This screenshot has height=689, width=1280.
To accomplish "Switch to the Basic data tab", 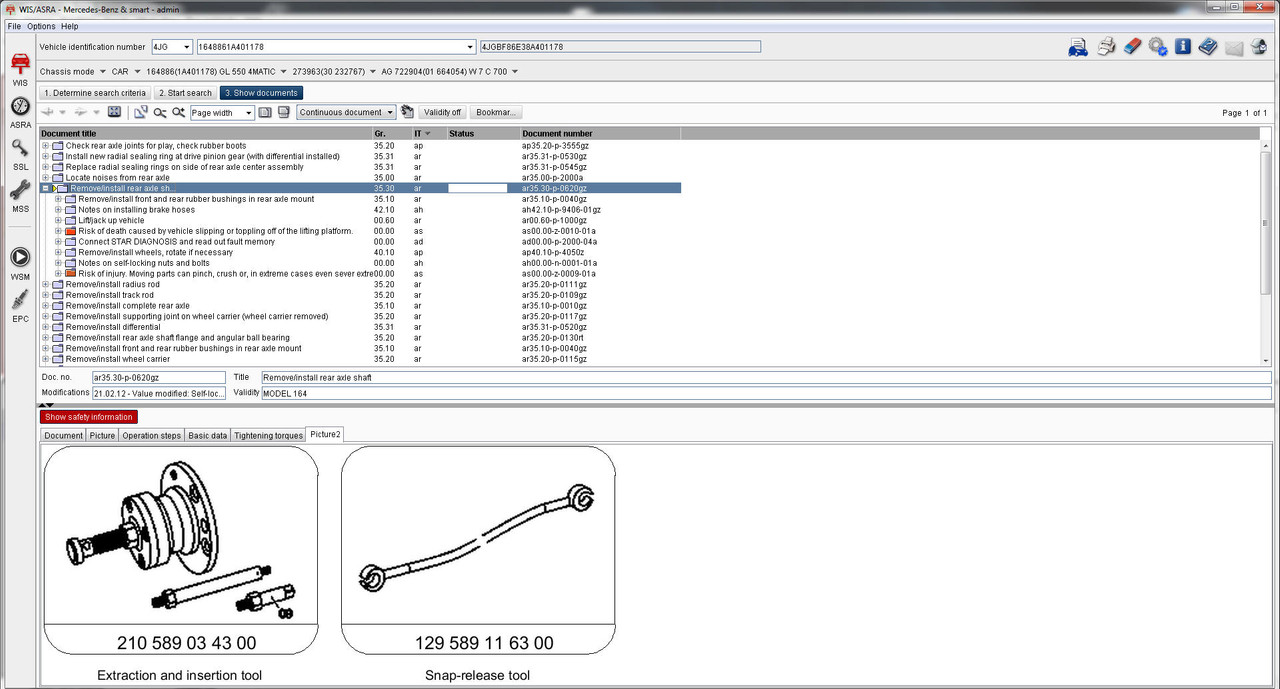I will (208, 435).
